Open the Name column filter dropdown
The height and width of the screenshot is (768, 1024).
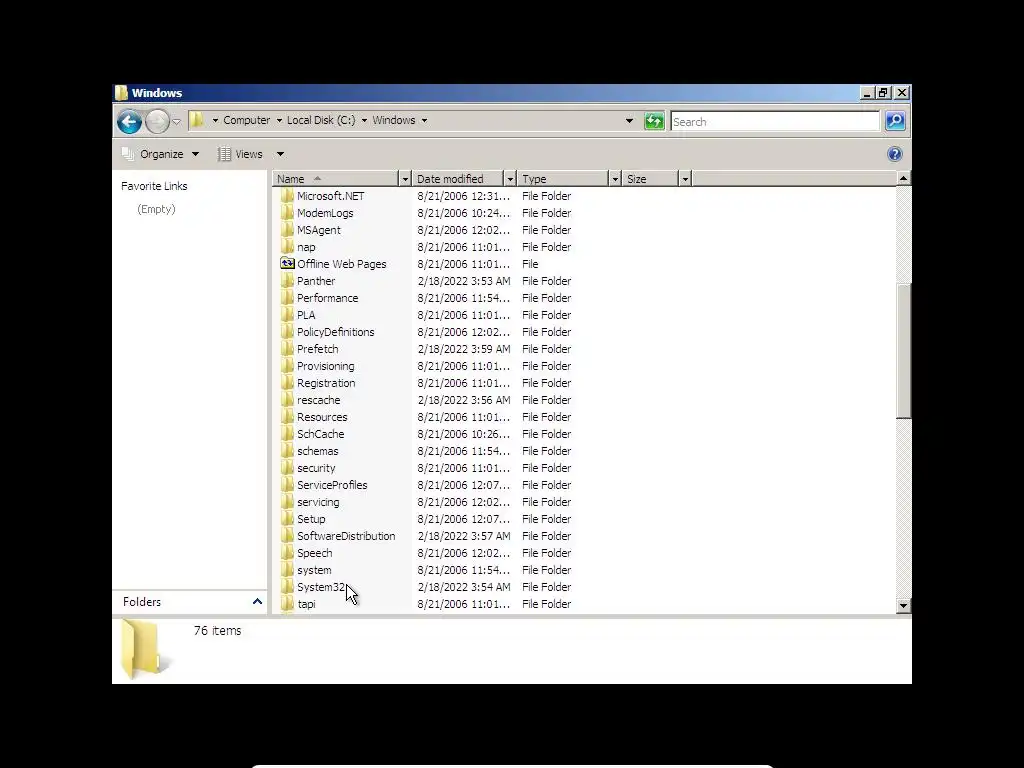coord(405,179)
